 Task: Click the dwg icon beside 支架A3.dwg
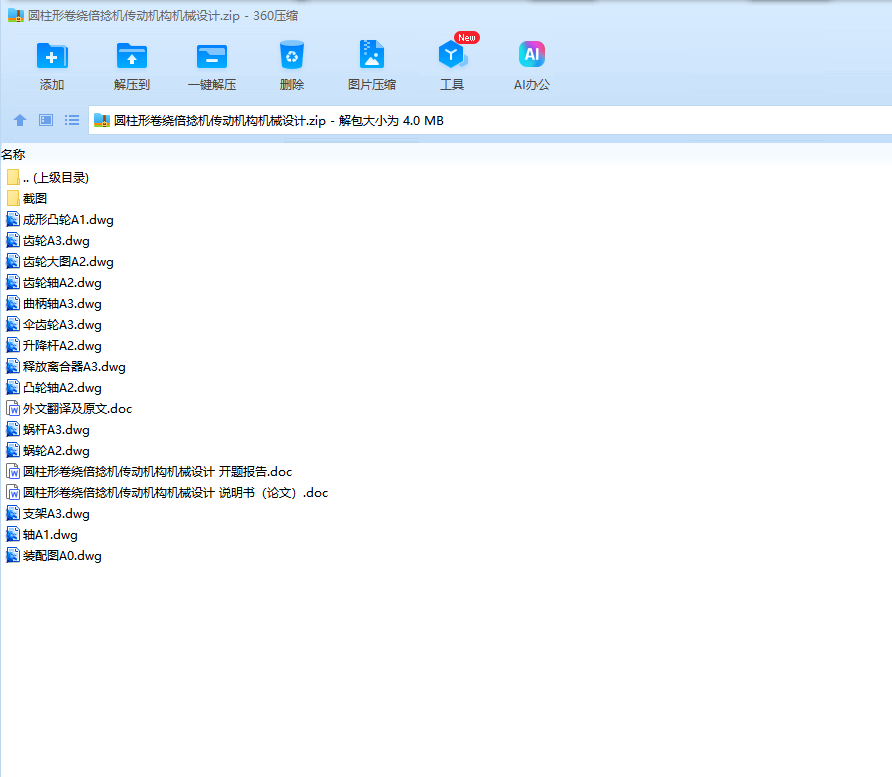13,514
